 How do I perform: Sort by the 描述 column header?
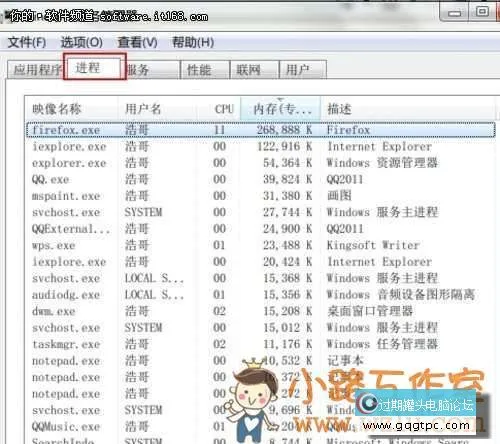coord(408,109)
